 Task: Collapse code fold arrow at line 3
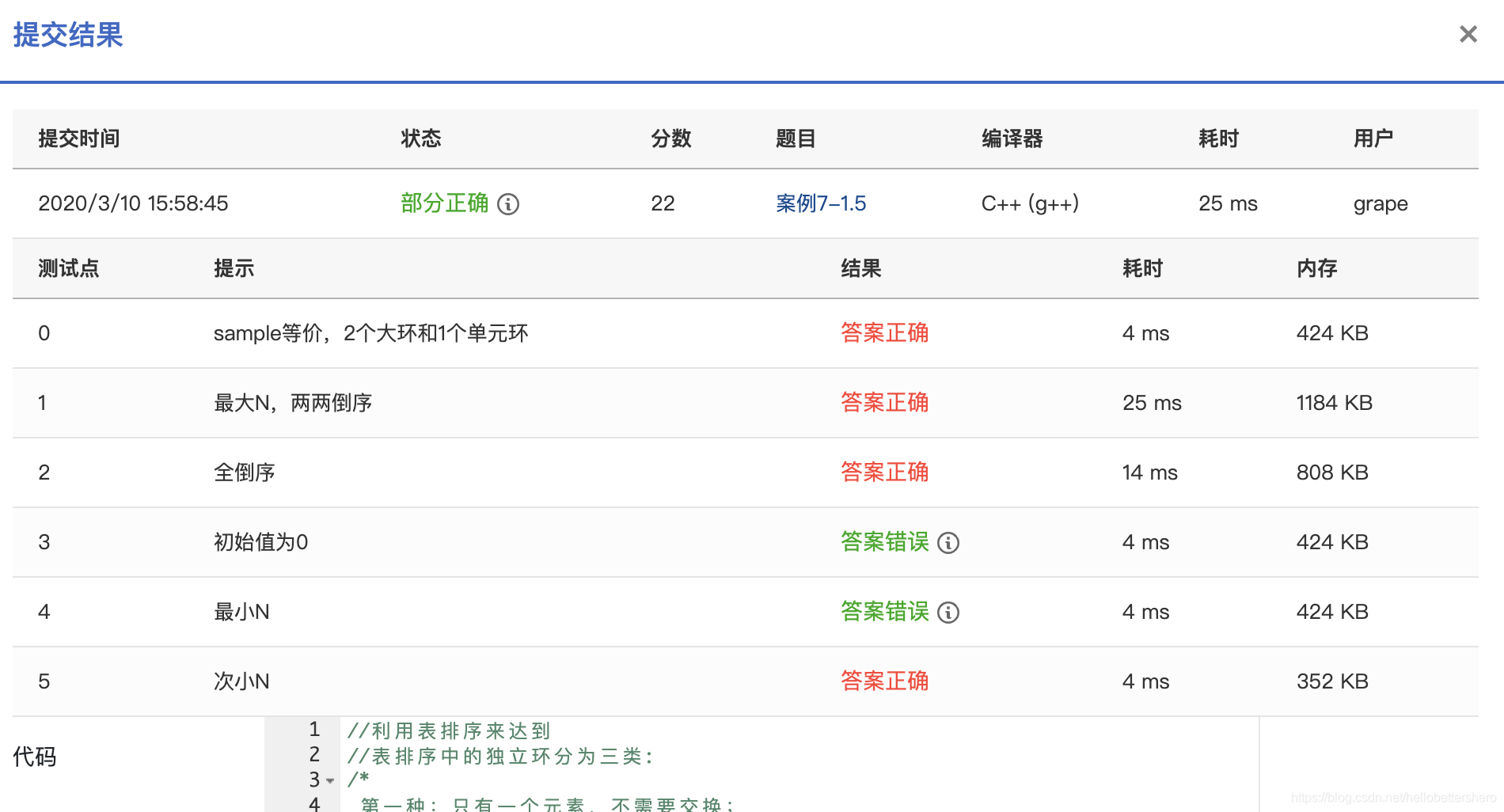(330, 781)
